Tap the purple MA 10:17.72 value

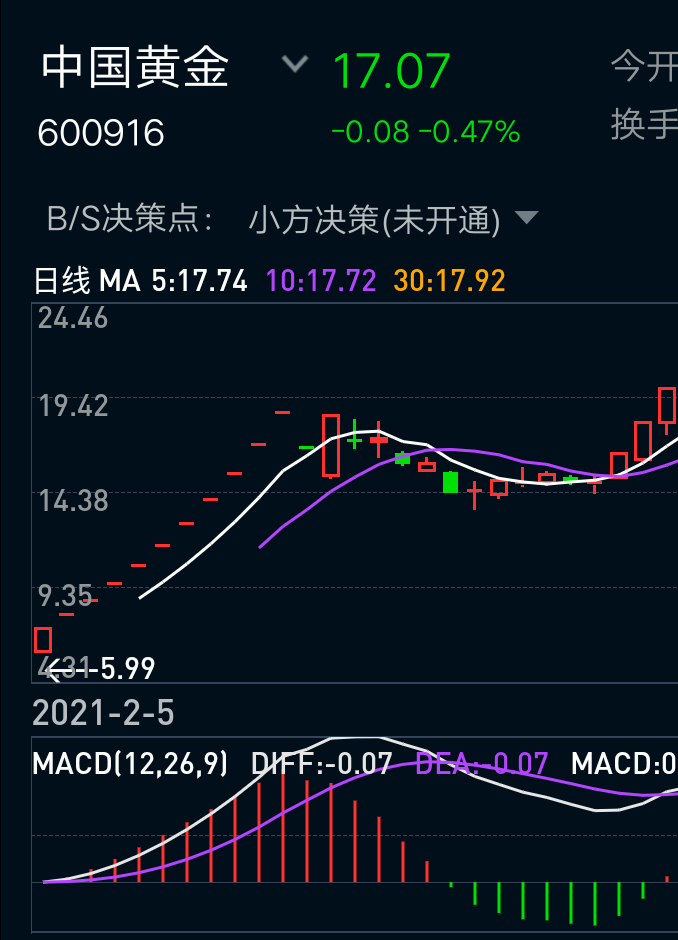pos(321,281)
